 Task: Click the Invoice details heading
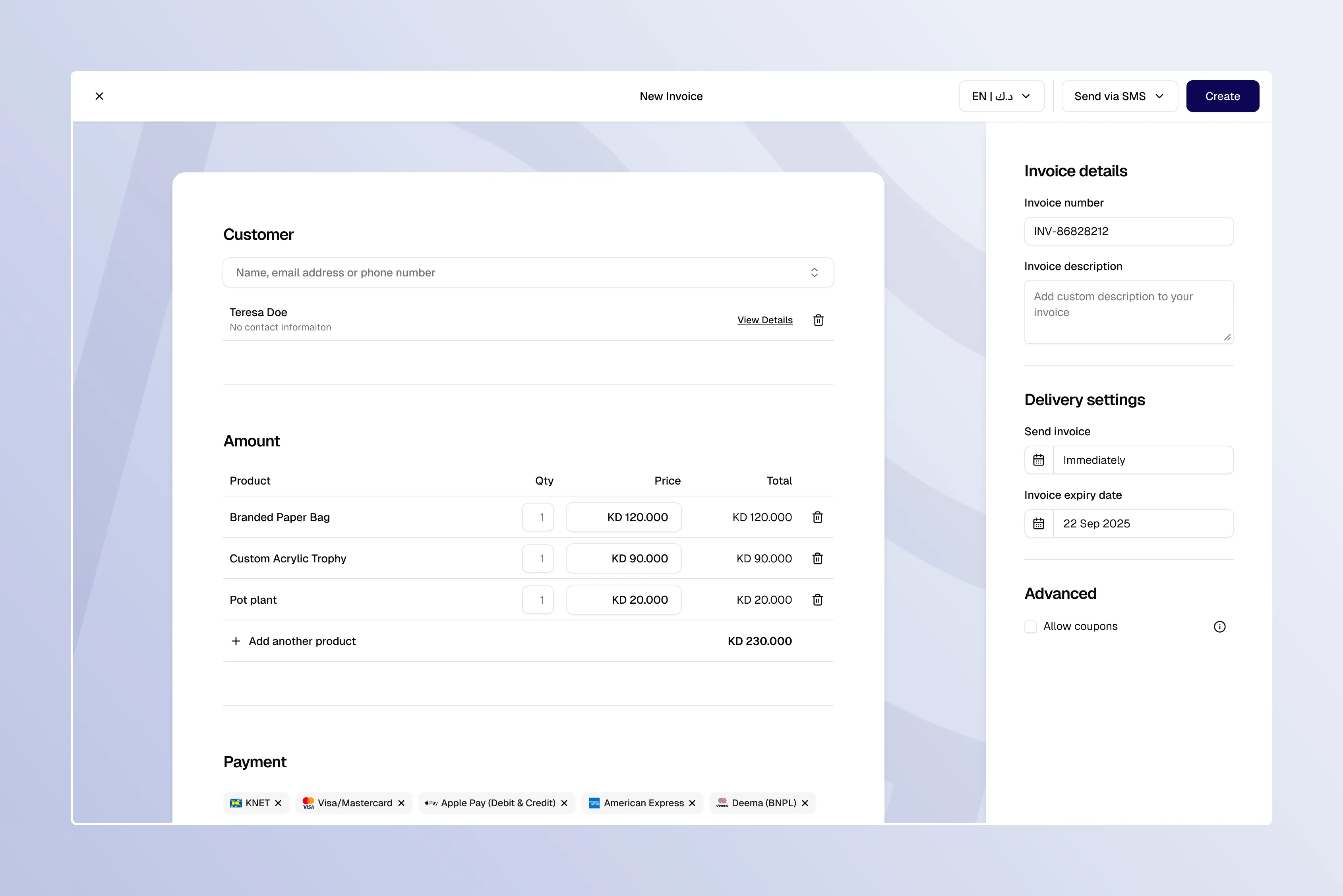pos(1076,171)
